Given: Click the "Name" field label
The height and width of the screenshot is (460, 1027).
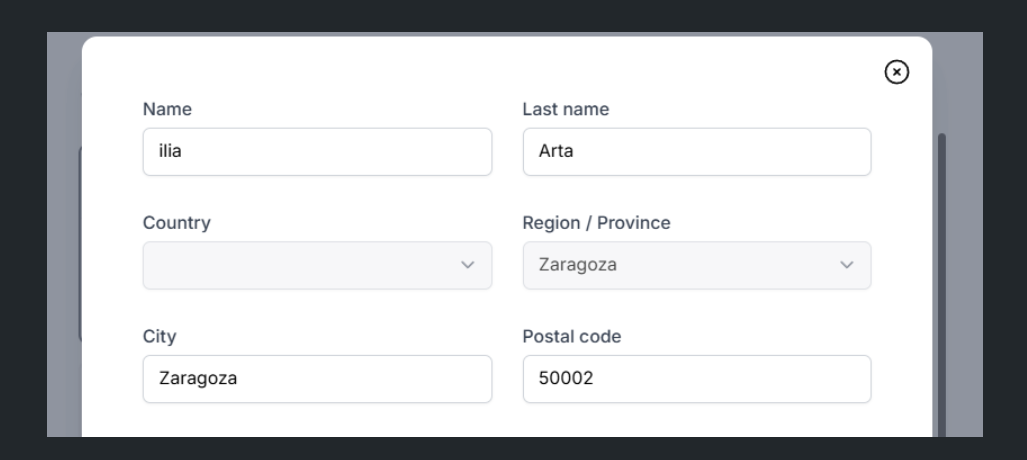Looking at the screenshot, I should click(167, 109).
